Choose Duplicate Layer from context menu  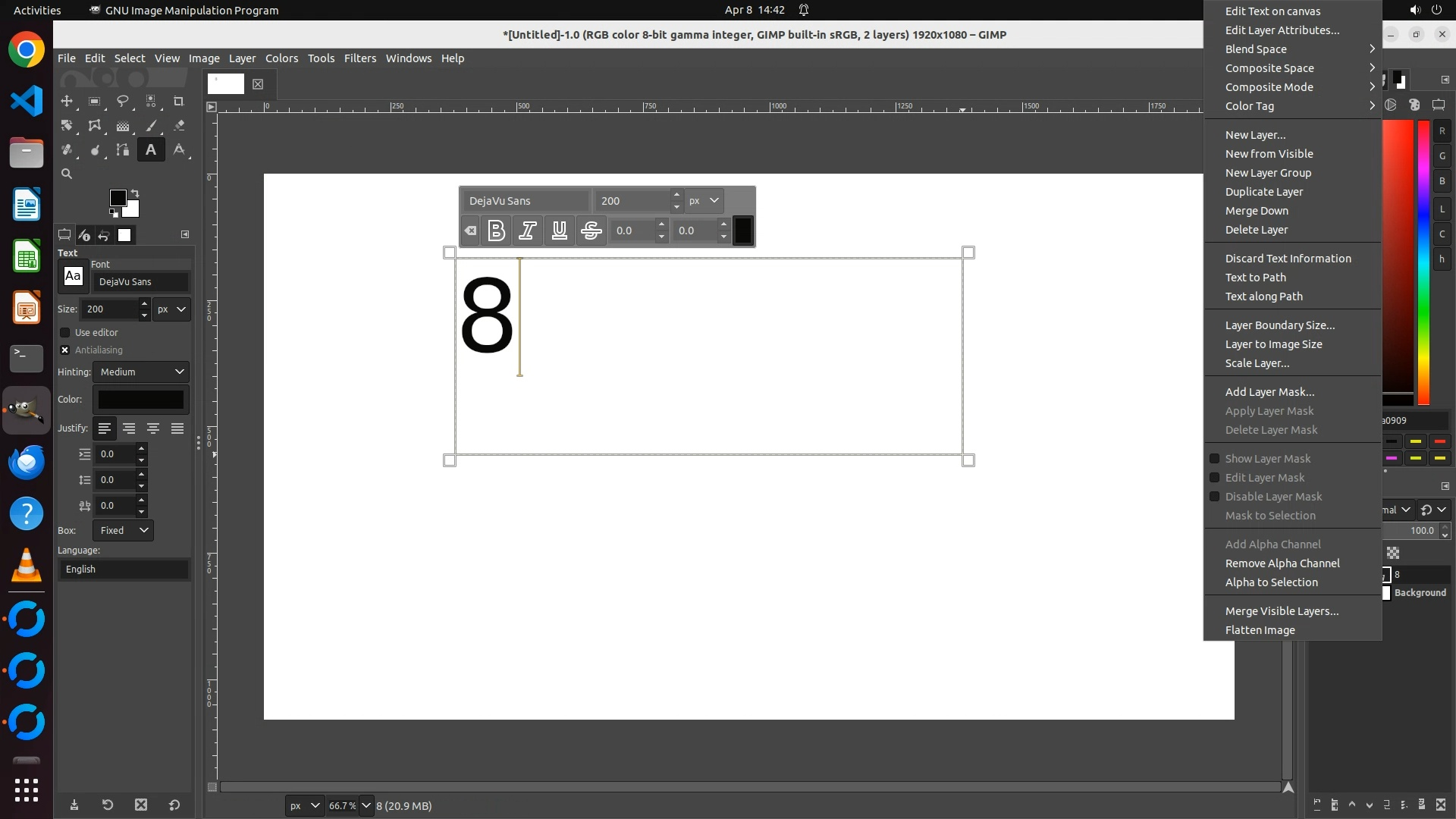(1263, 192)
